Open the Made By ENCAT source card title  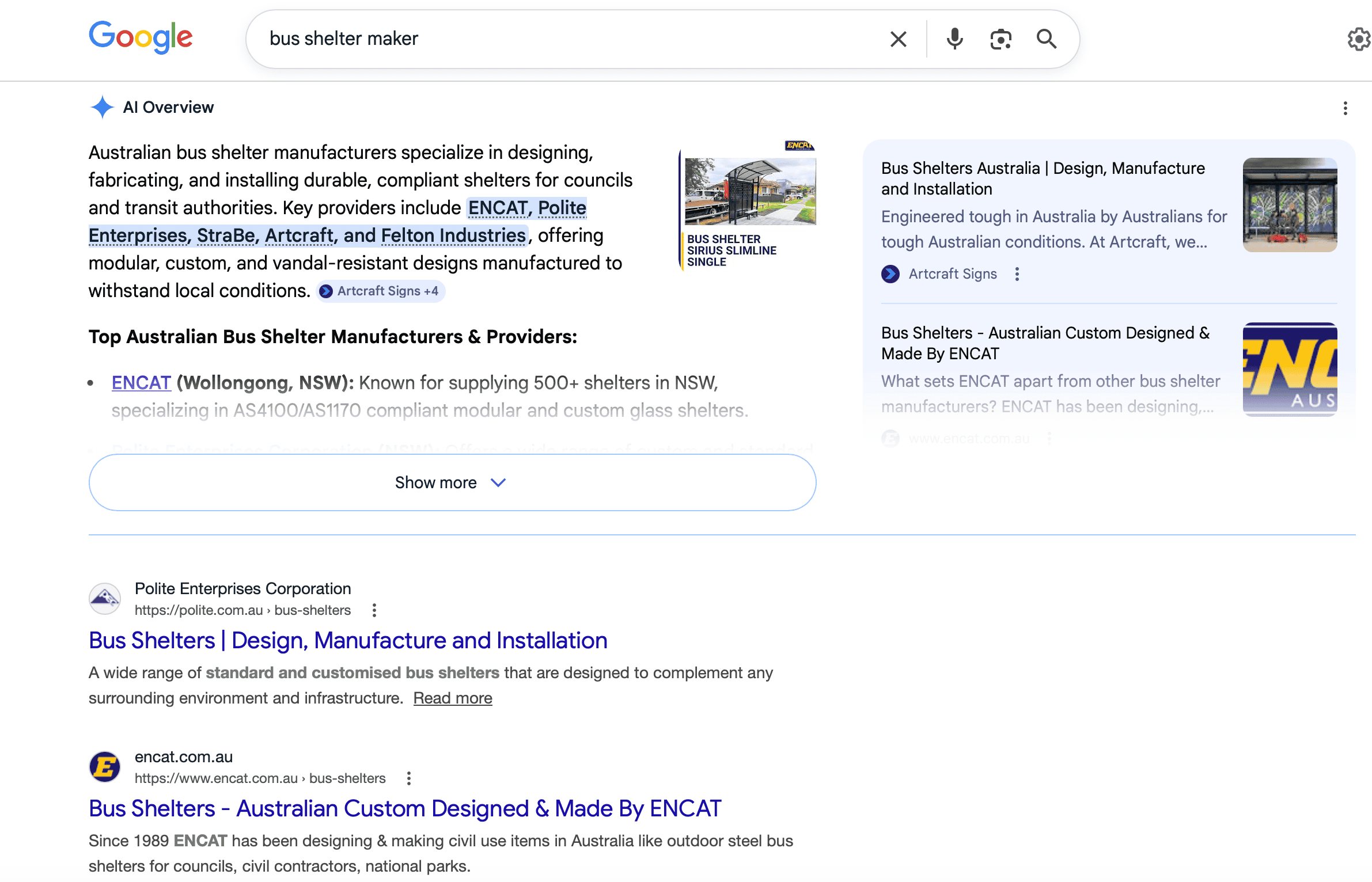(x=1045, y=343)
